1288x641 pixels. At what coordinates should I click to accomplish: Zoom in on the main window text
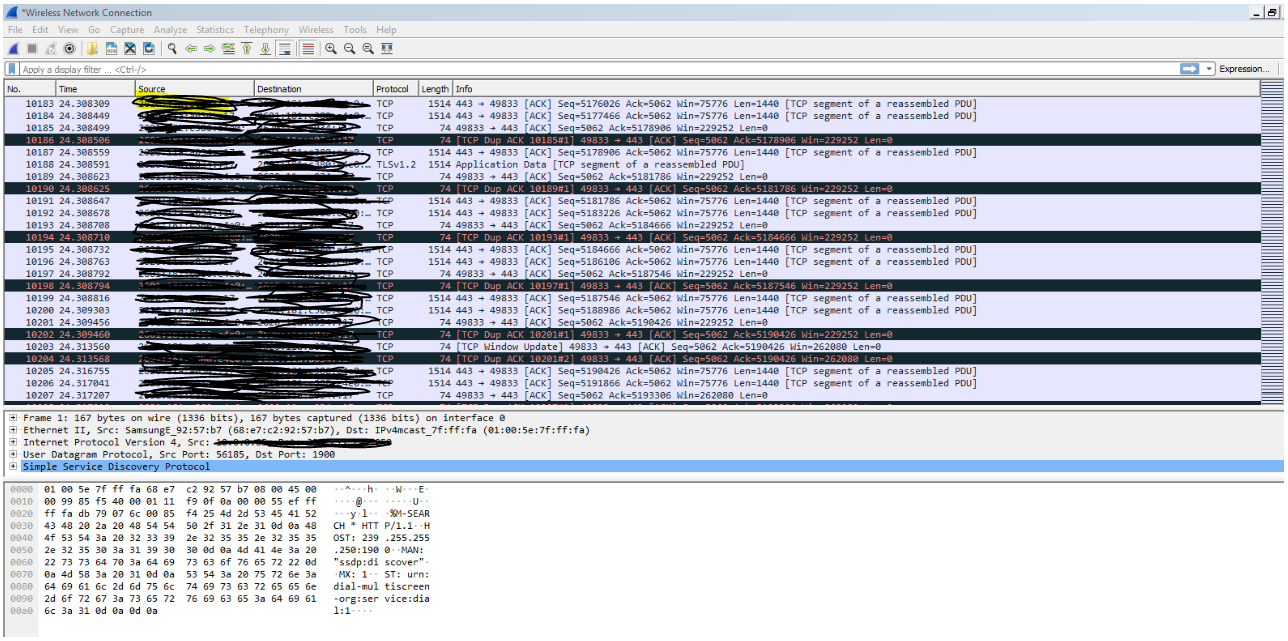331,48
